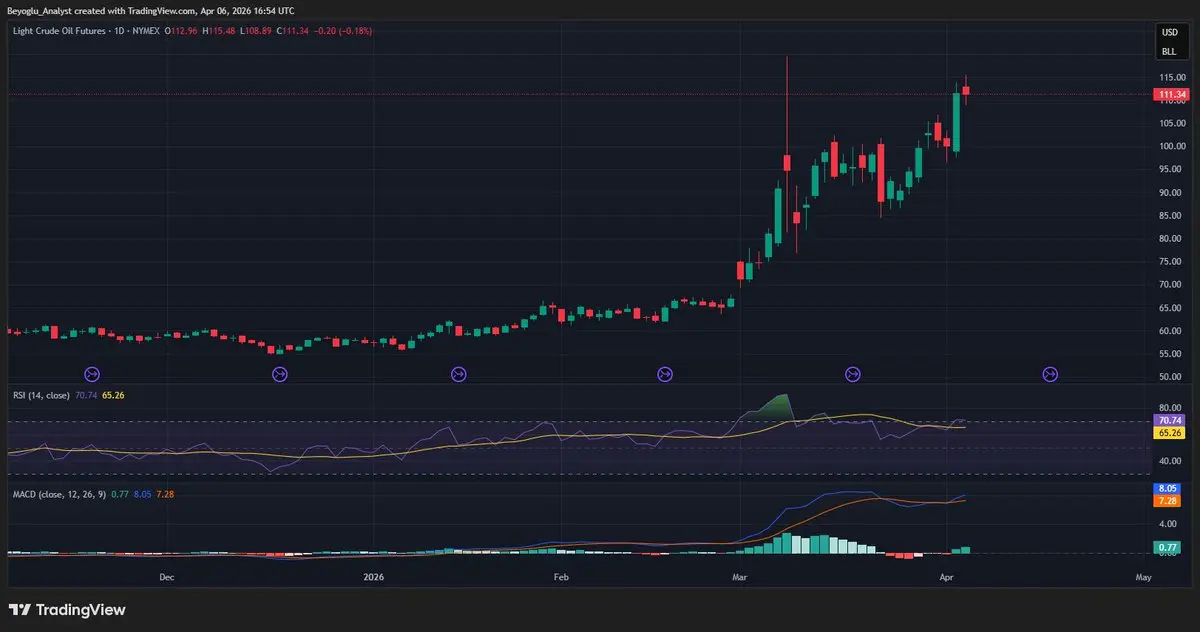Click the MACD (close, 12, 26, 9) legend
This screenshot has width=1200, height=632.
(58, 494)
